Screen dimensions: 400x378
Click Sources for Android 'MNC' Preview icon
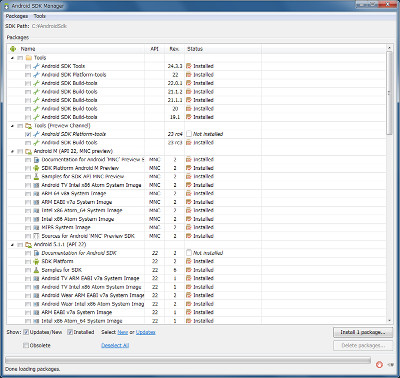click(x=36, y=236)
